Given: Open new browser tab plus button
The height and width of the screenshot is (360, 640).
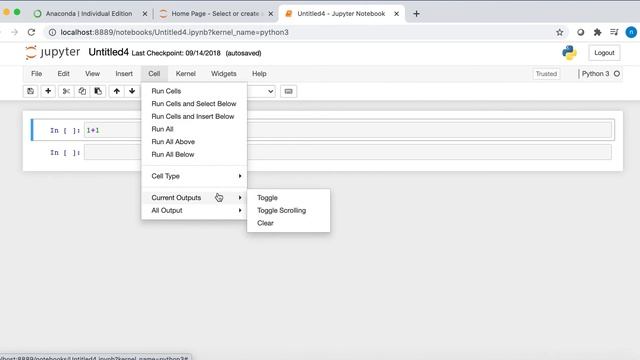Looking at the screenshot, I should coord(416,14).
